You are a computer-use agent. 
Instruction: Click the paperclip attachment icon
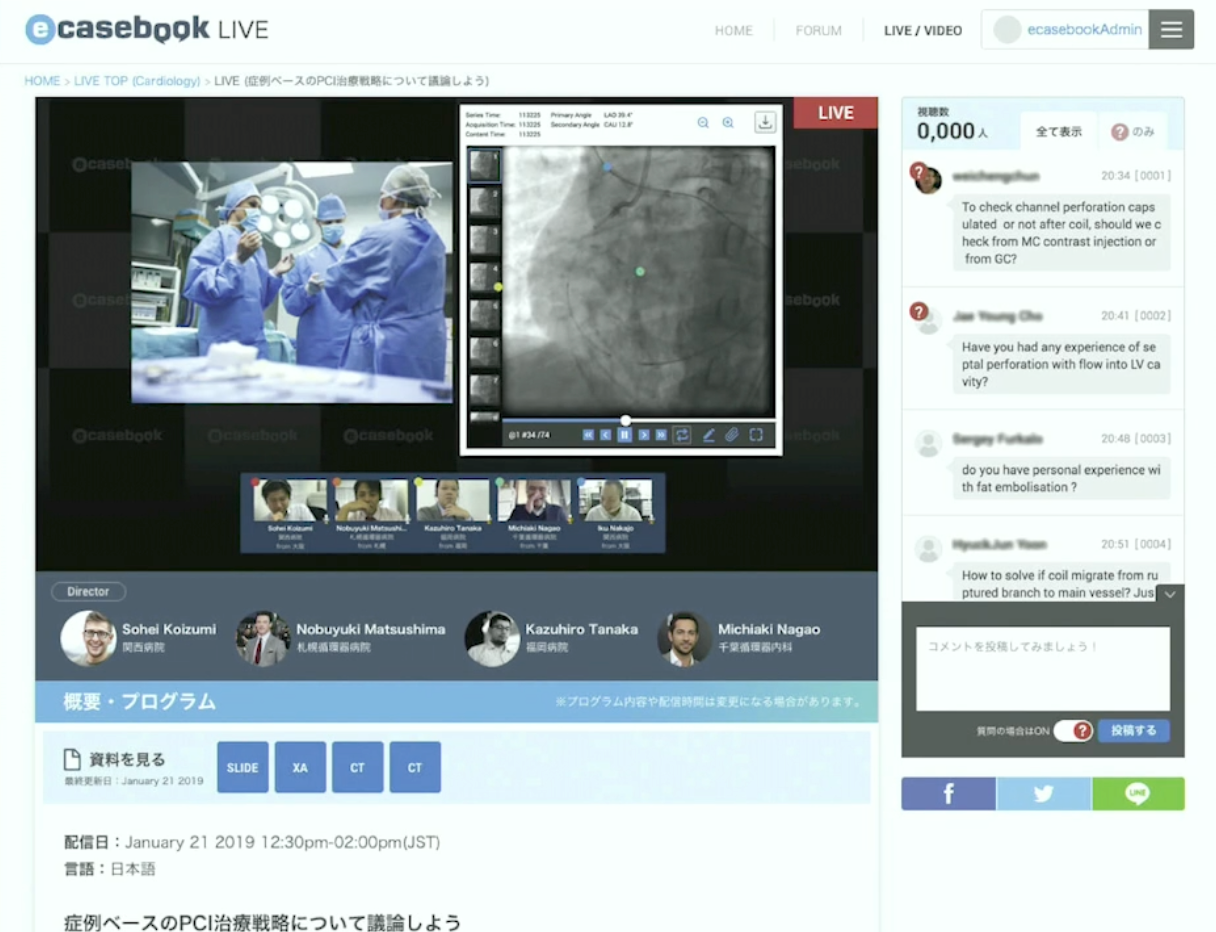732,435
